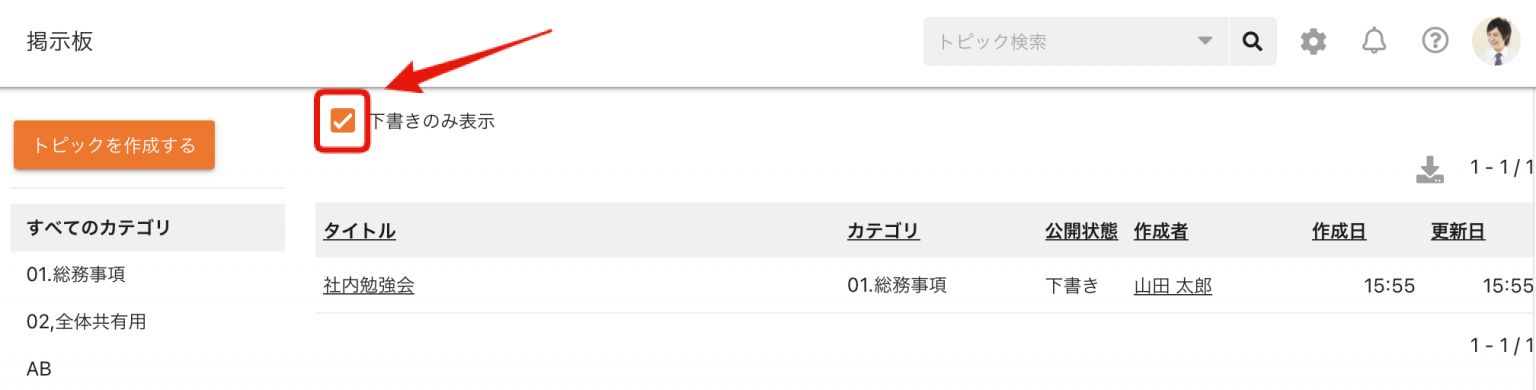This screenshot has width=1536, height=390.
Task: Uncheck the 下書きのみ表示 checkbox
Action: click(343, 121)
